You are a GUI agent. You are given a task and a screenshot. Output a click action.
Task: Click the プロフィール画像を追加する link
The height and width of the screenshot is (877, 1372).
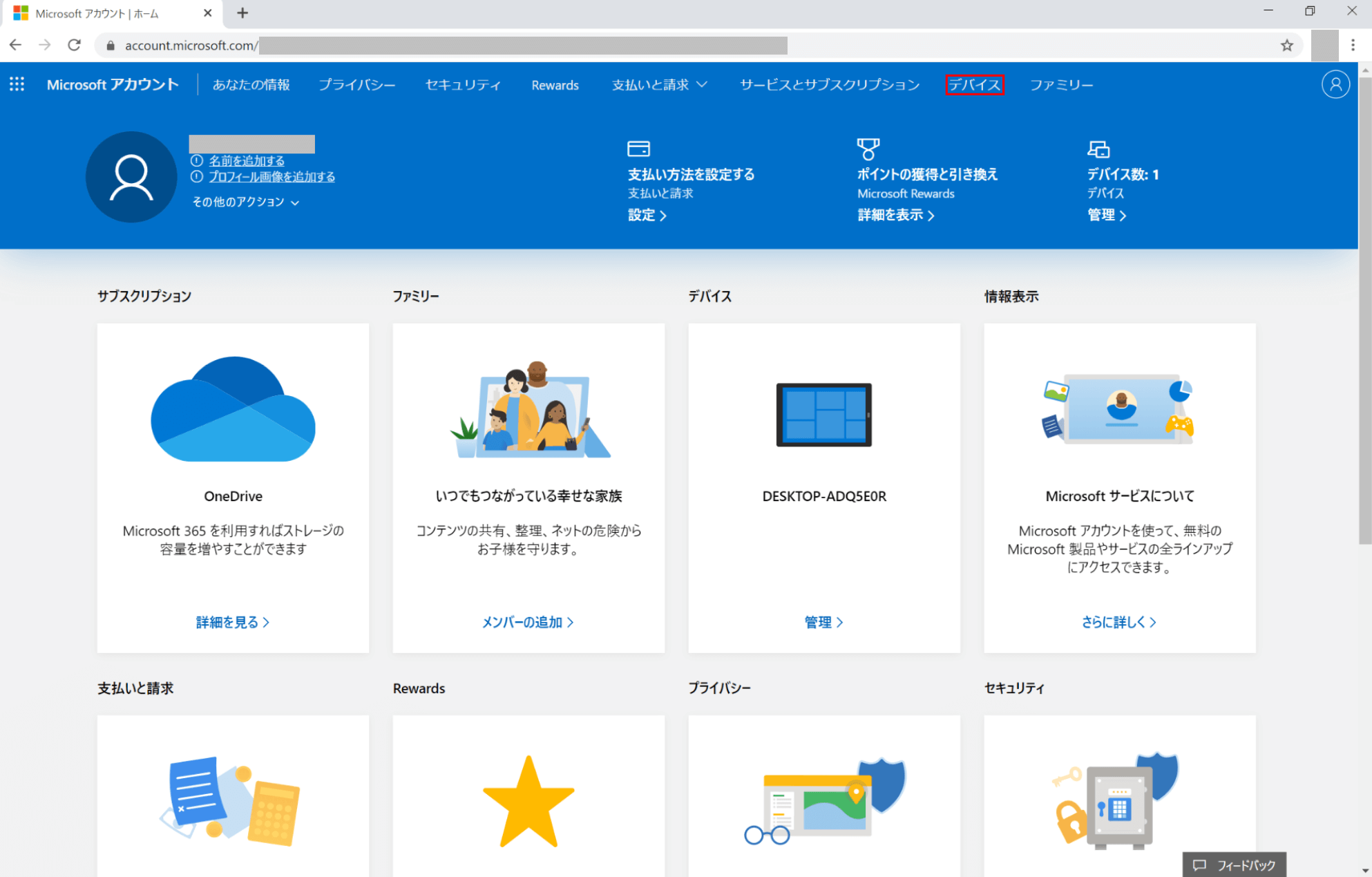[272, 176]
